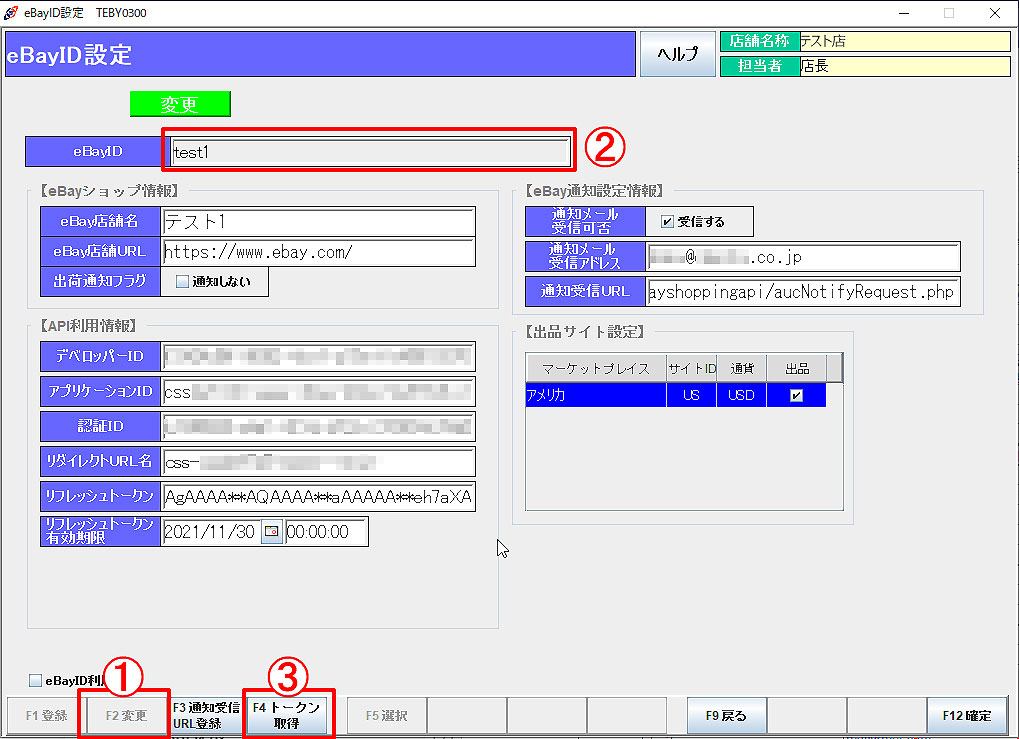Select the 通知メール受信アドレス field
The height and width of the screenshot is (739, 1019).
[803, 257]
